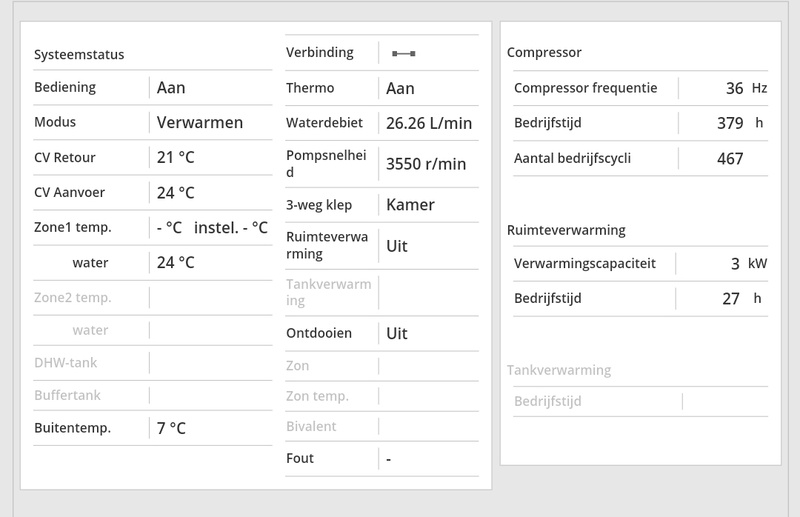Click the Modus value 'Verwarmen'
Viewport: 800px width, 517px height.
200,122
